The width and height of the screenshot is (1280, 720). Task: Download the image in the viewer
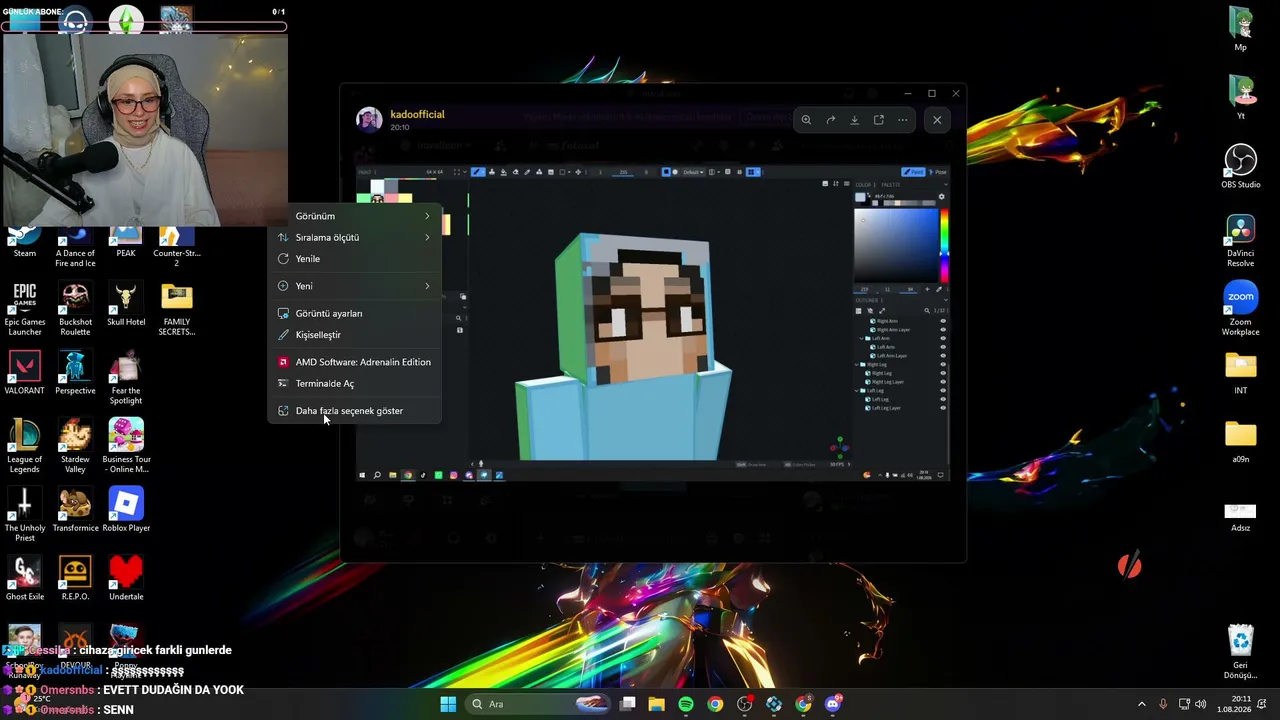point(854,120)
